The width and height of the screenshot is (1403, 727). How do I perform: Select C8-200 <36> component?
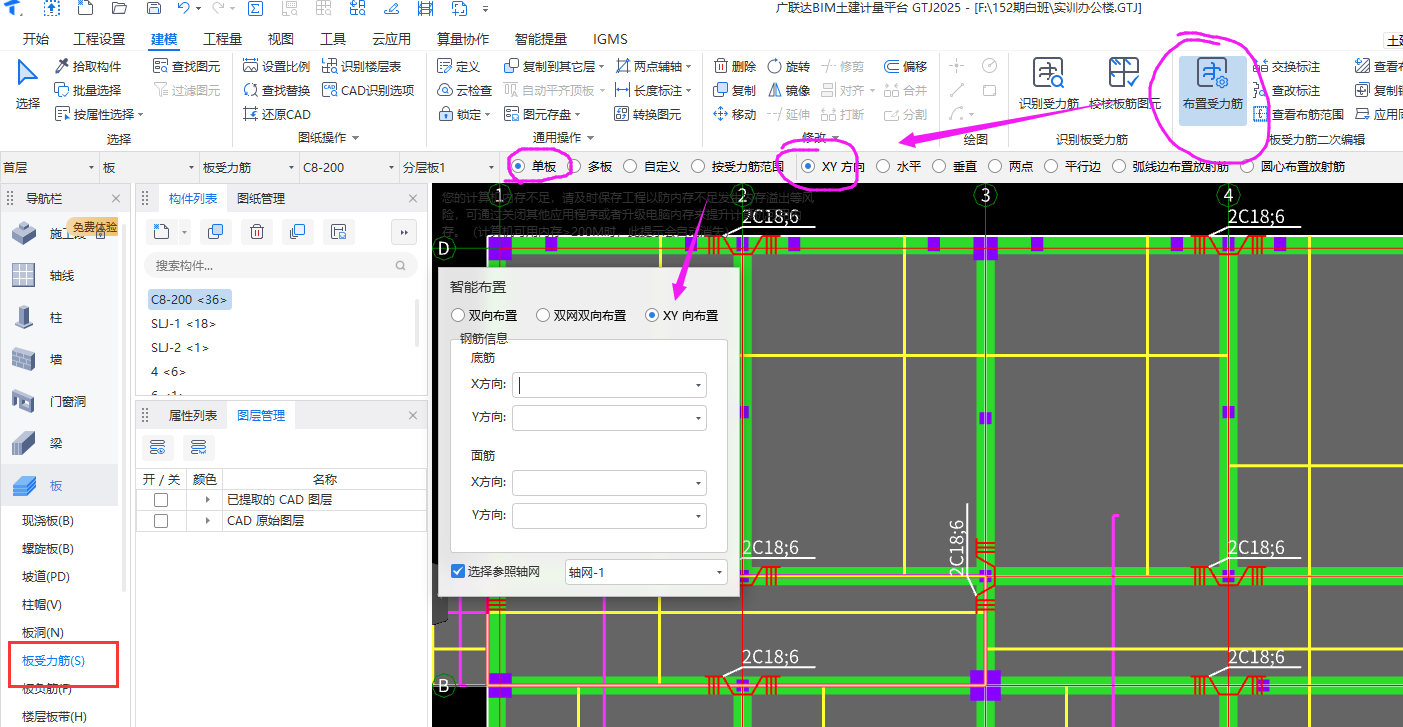click(x=189, y=299)
